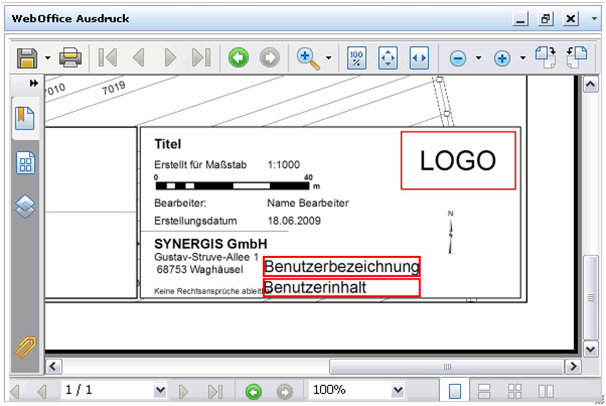Viewport: 606px width, 406px height.
Task: Open the zoom tool dropdown arrow
Action: coord(329,58)
